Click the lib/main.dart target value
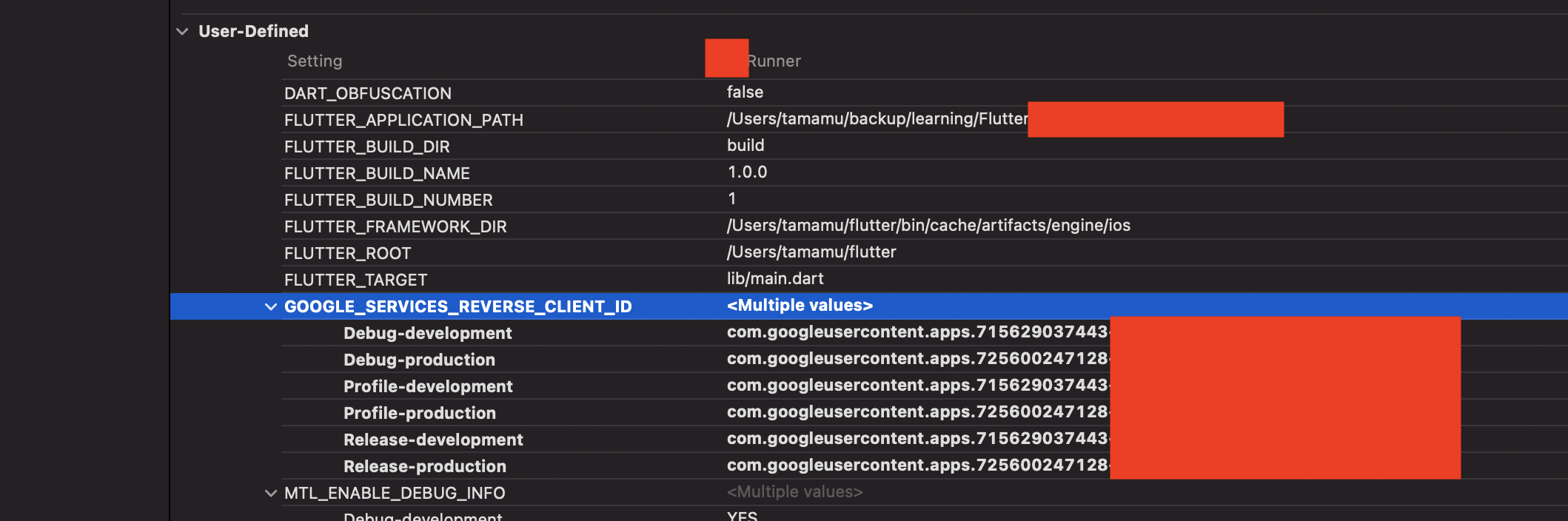The image size is (1568, 521). tap(775, 279)
